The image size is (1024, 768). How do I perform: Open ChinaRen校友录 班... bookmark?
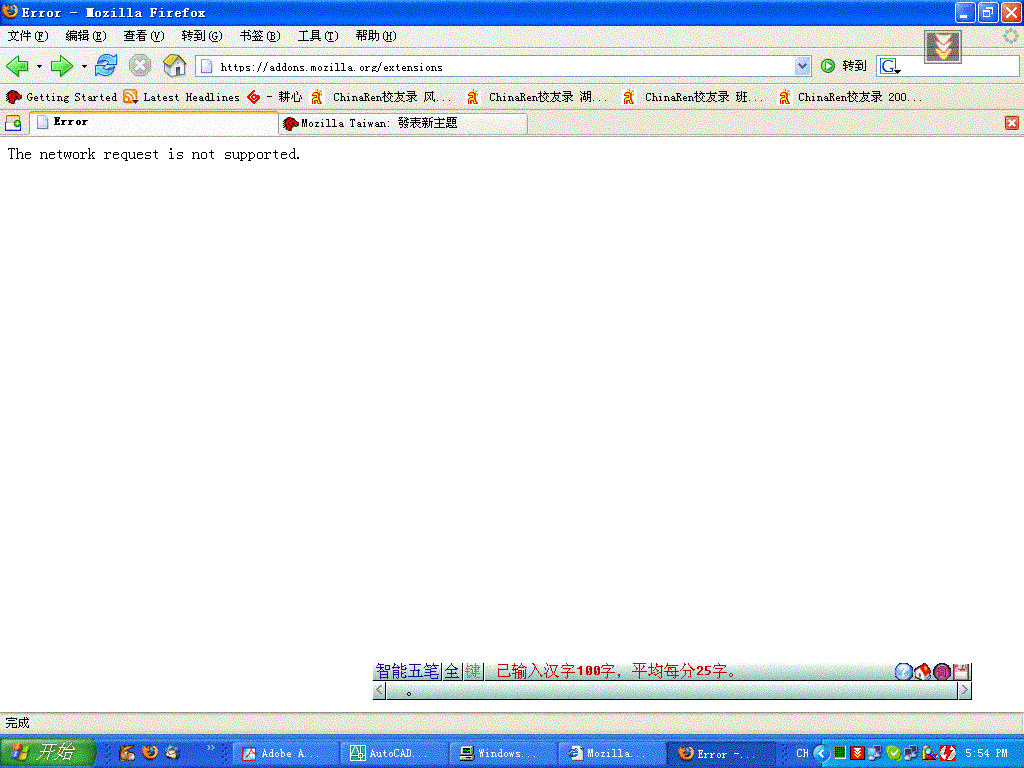tap(694, 97)
